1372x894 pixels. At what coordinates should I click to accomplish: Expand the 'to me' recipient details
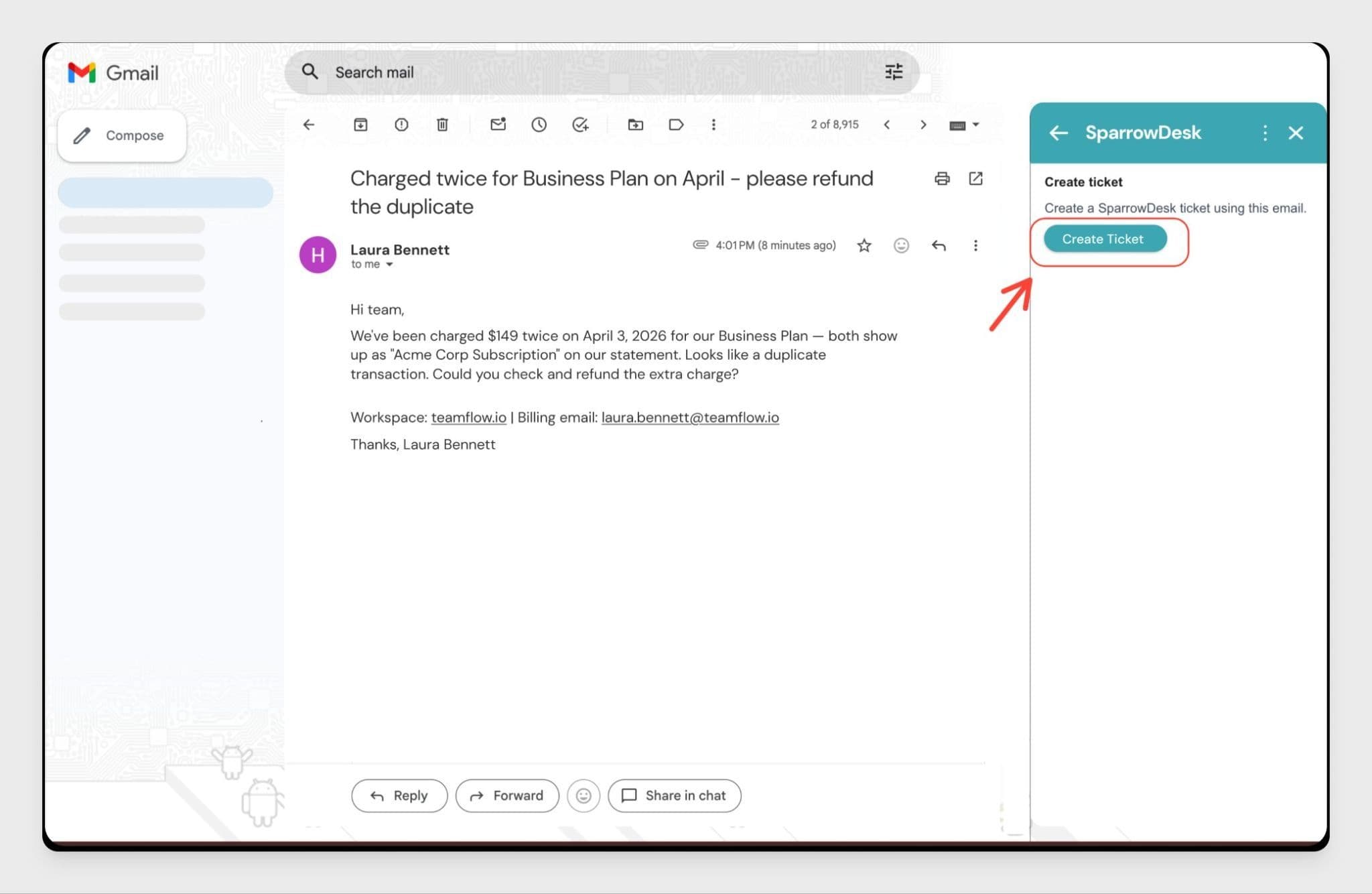[389, 265]
